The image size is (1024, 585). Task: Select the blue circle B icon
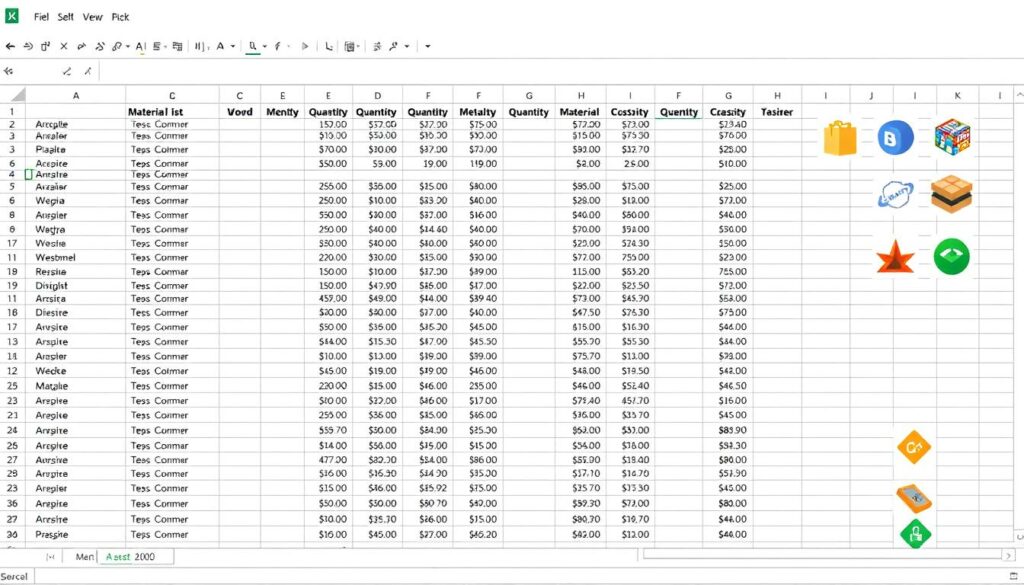895,138
